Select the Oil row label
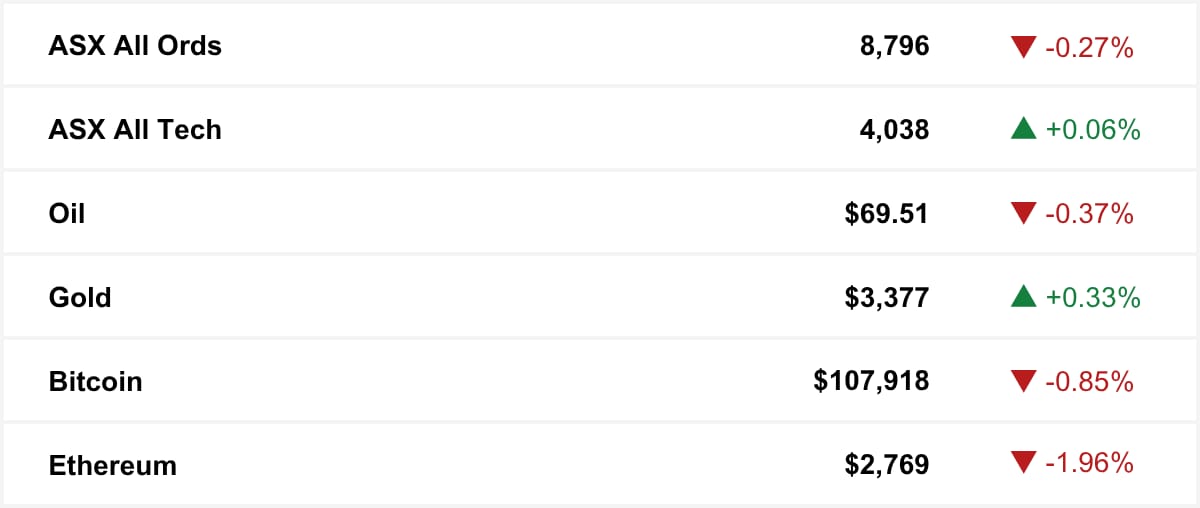 pos(67,214)
